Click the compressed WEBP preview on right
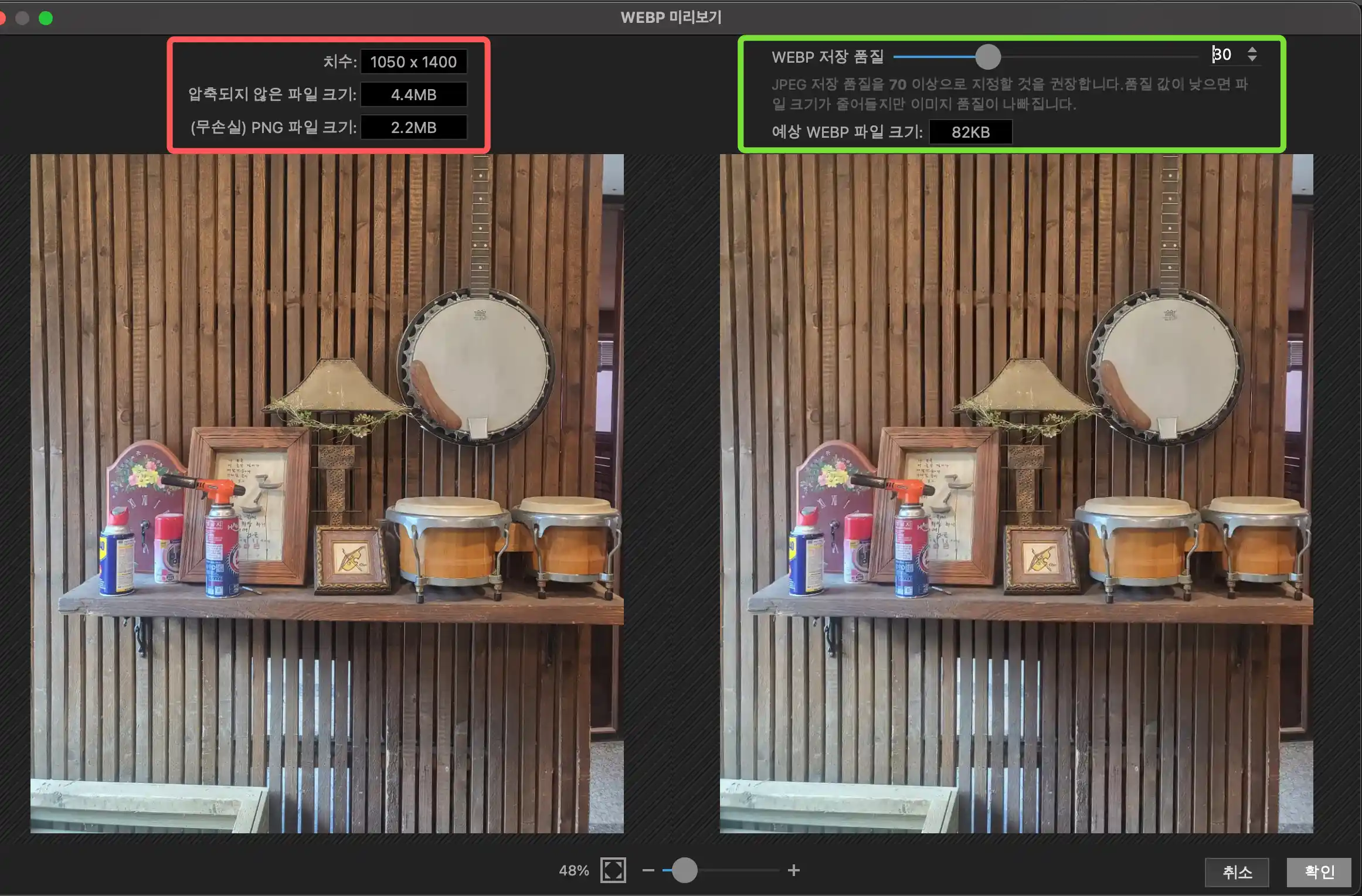 tap(1016, 493)
